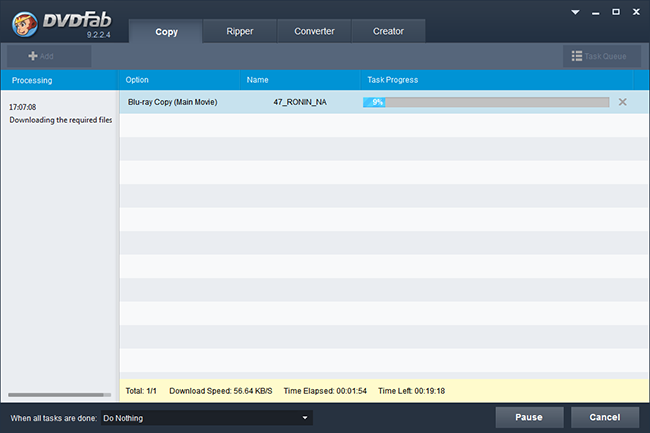Click the Name column header
This screenshot has width=650, height=433.
point(300,80)
